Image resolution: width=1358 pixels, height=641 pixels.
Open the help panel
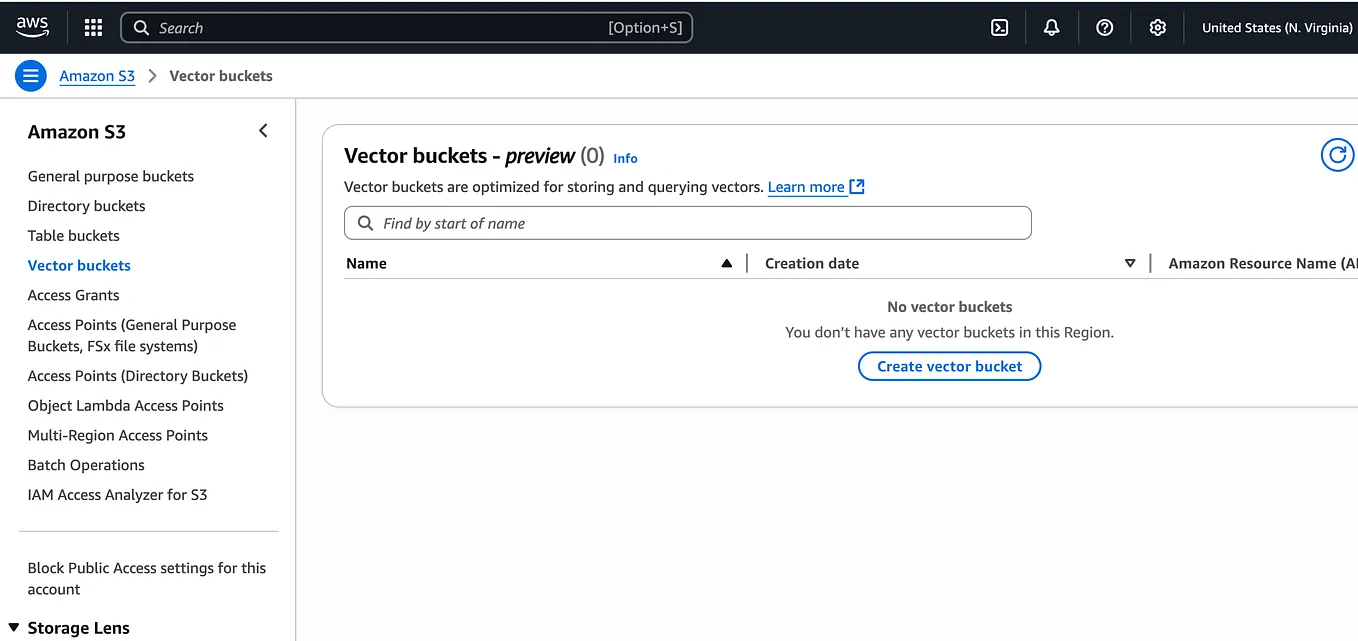tap(1104, 27)
